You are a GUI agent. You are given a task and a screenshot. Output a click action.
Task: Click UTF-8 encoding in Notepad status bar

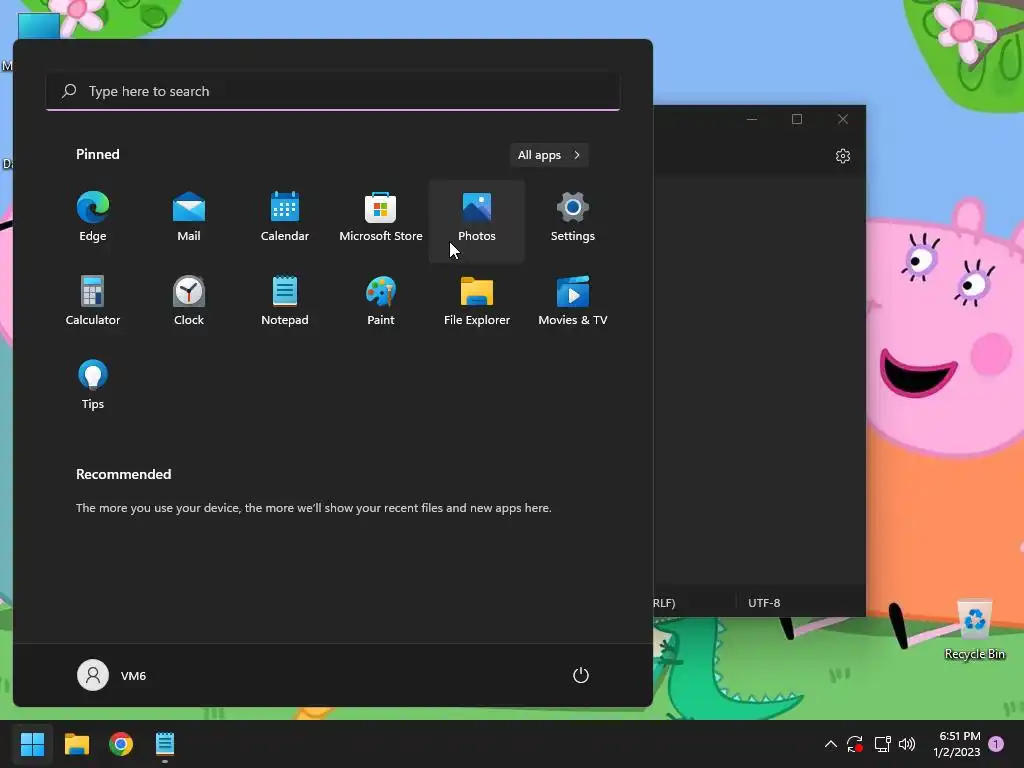coord(764,603)
